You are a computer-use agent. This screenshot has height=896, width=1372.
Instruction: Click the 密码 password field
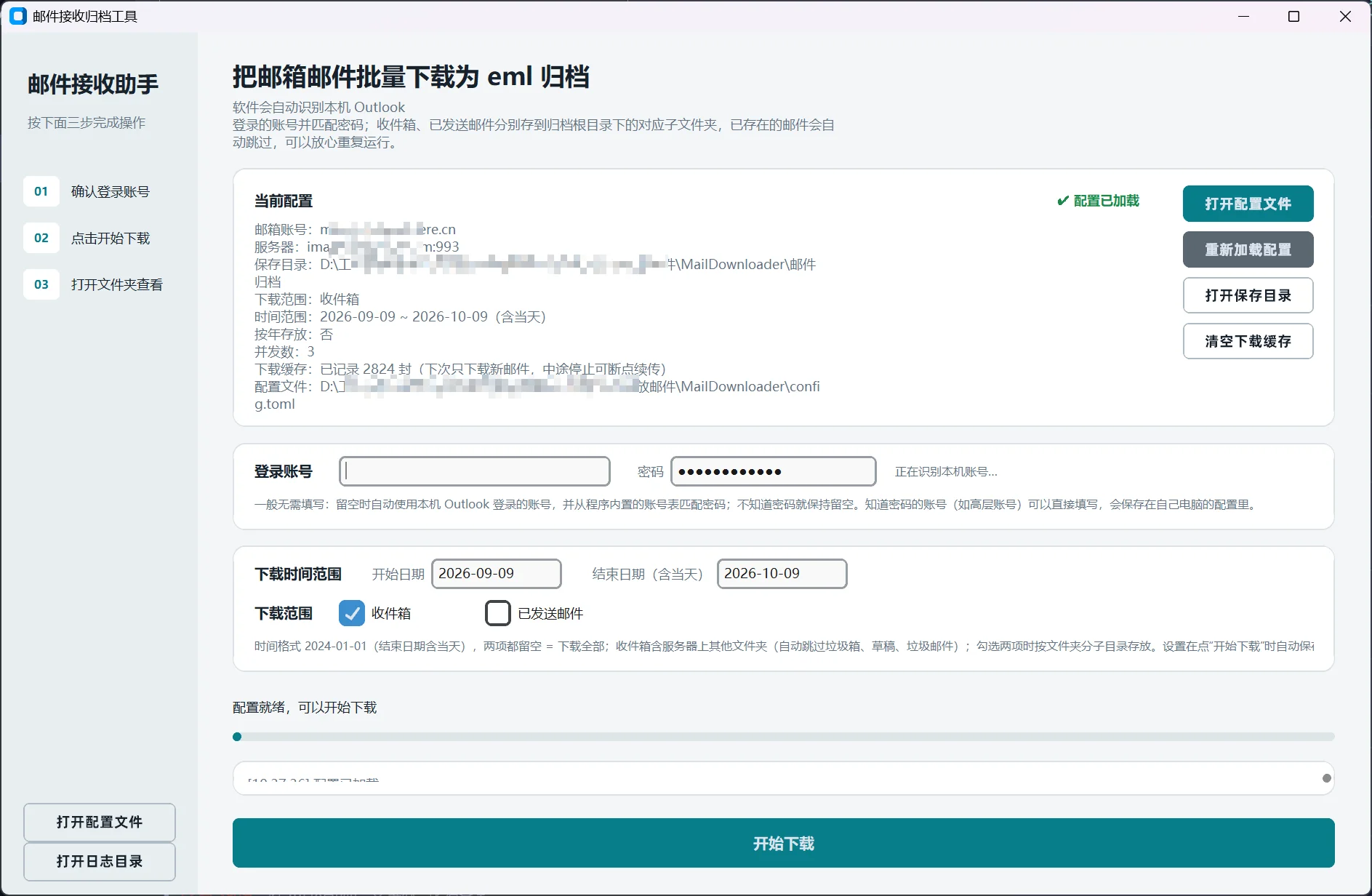pyautogui.click(x=773, y=471)
